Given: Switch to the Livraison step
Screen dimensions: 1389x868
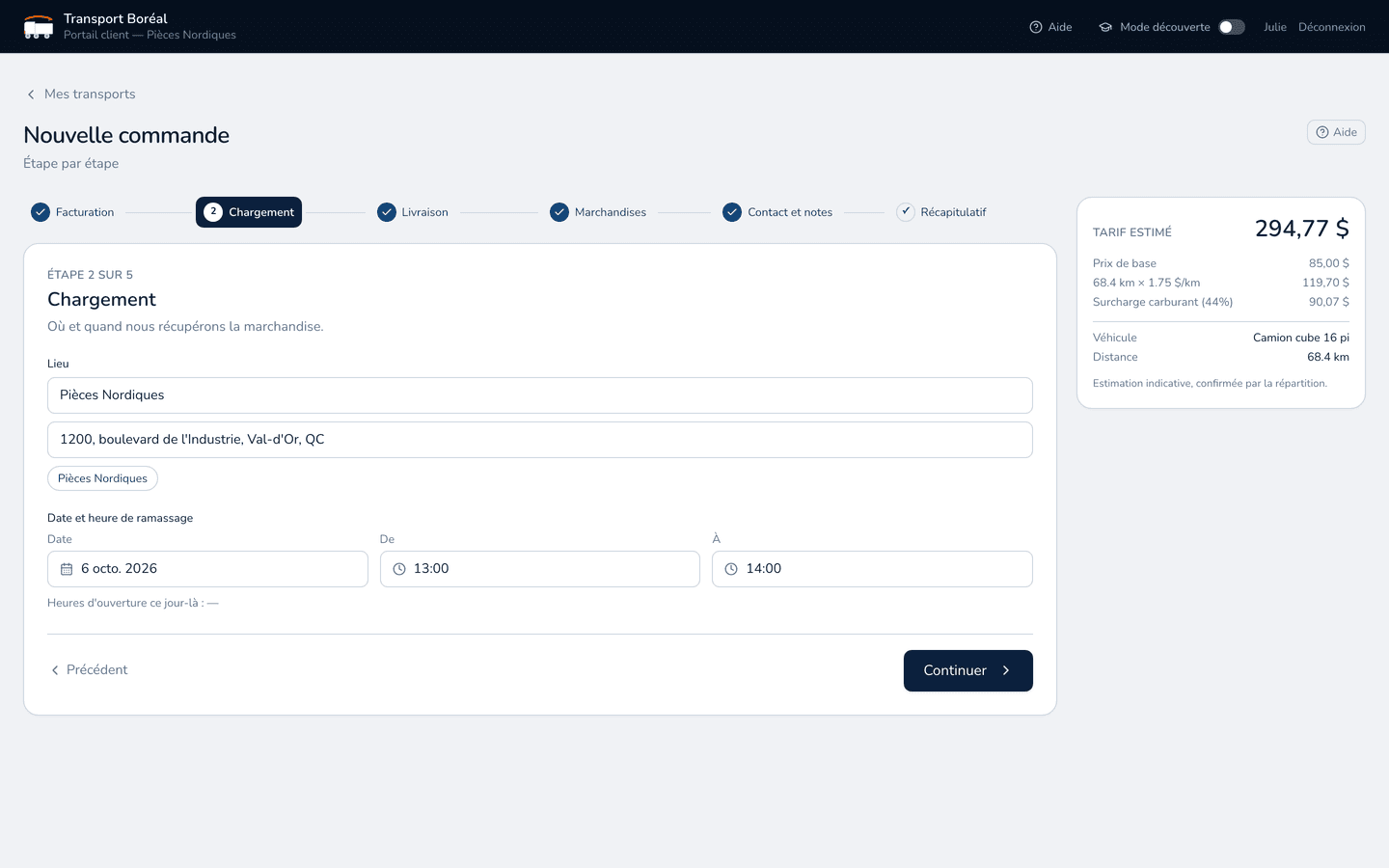Looking at the screenshot, I should [x=413, y=212].
